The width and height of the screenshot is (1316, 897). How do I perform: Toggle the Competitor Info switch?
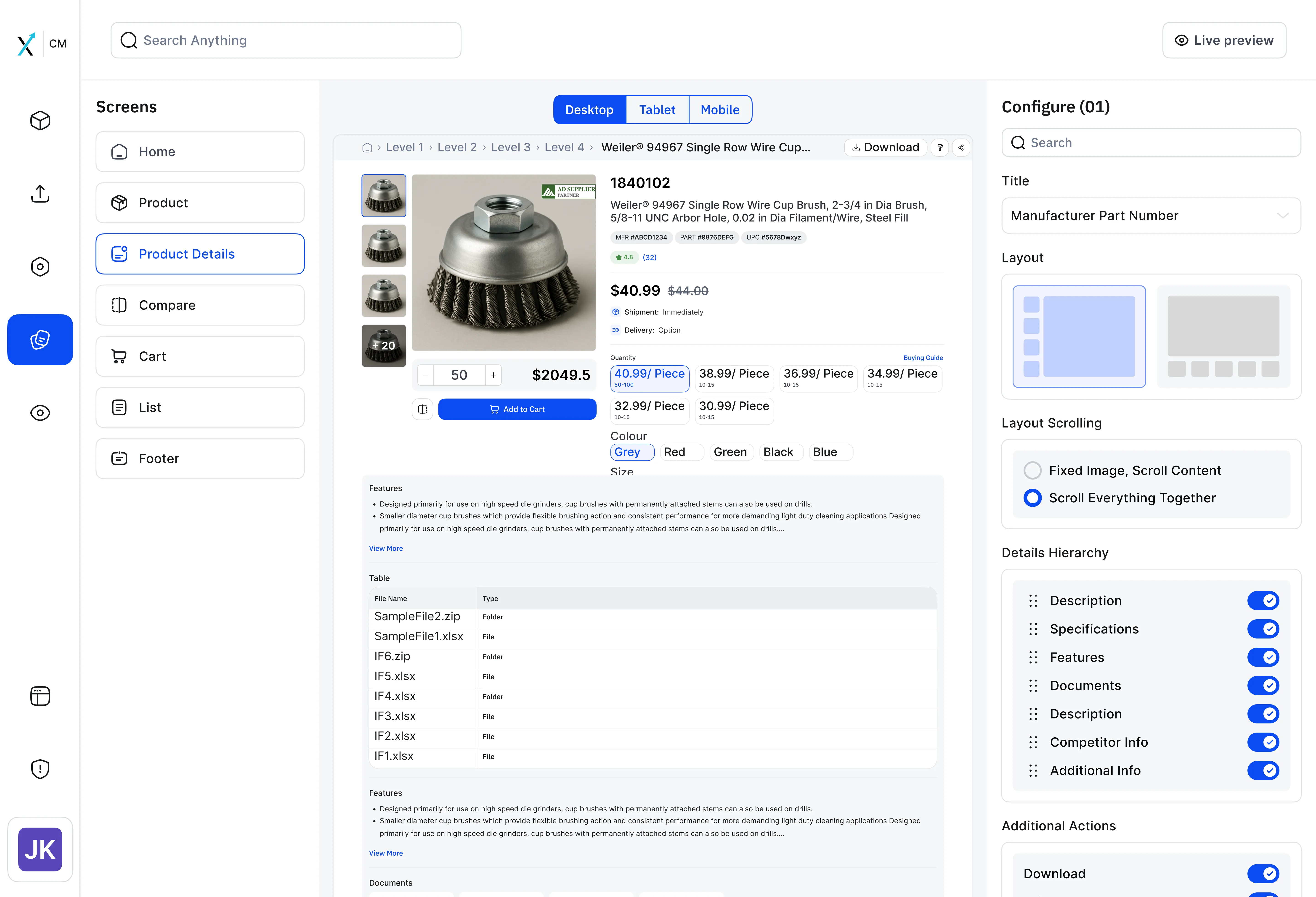1263,742
